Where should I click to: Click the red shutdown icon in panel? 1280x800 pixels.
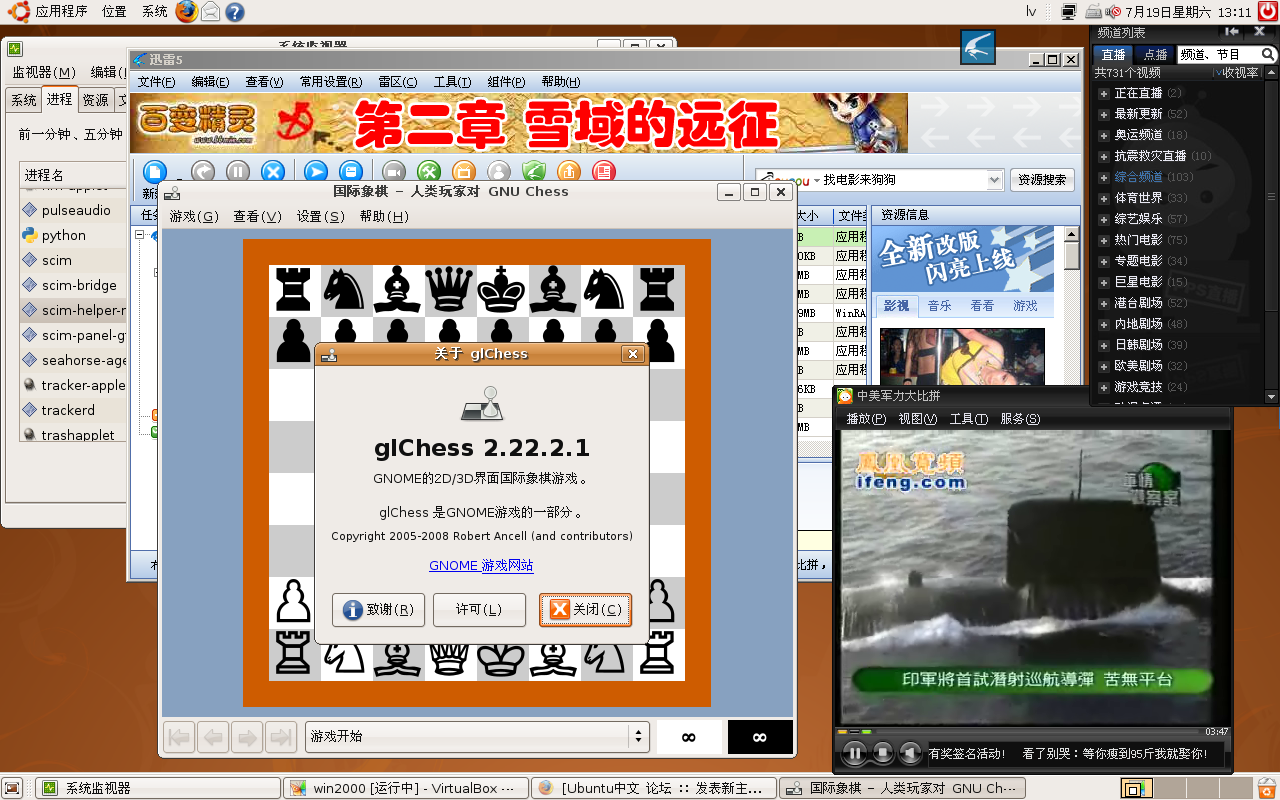coord(1267,12)
